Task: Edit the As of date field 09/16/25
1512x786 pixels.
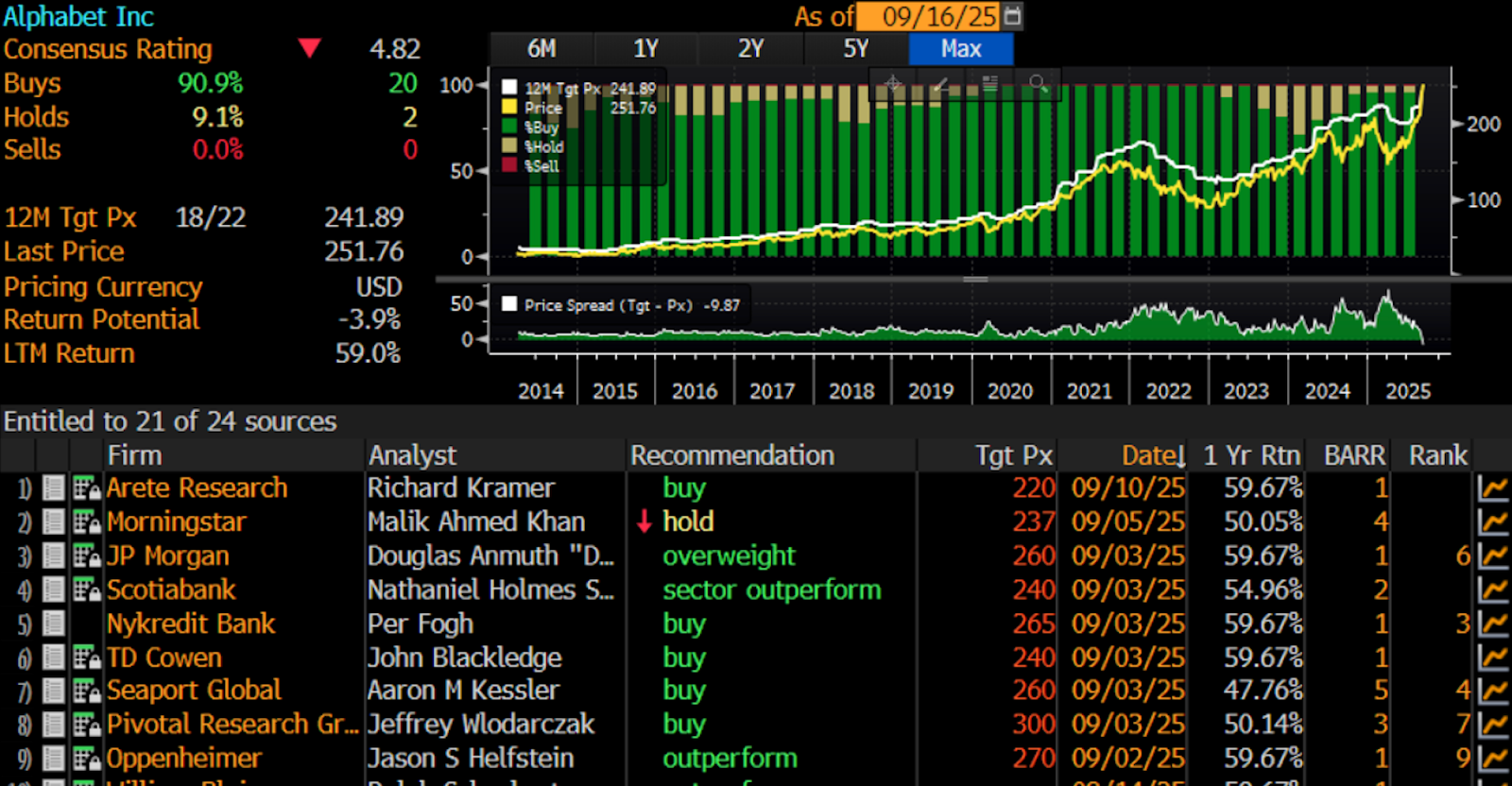Action: pyautogui.click(x=929, y=16)
